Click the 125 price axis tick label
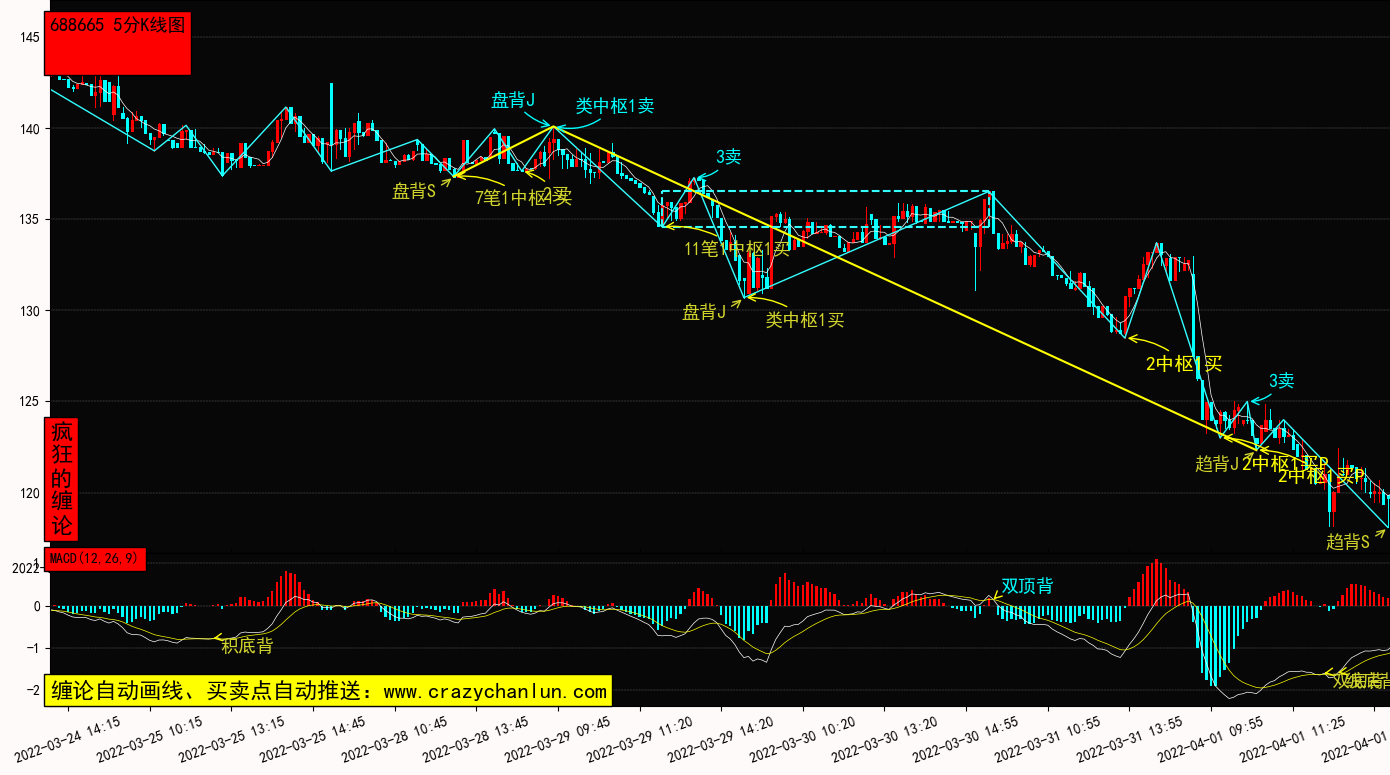Image resolution: width=1390 pixels, height=775 pixels. pos(29,402)
